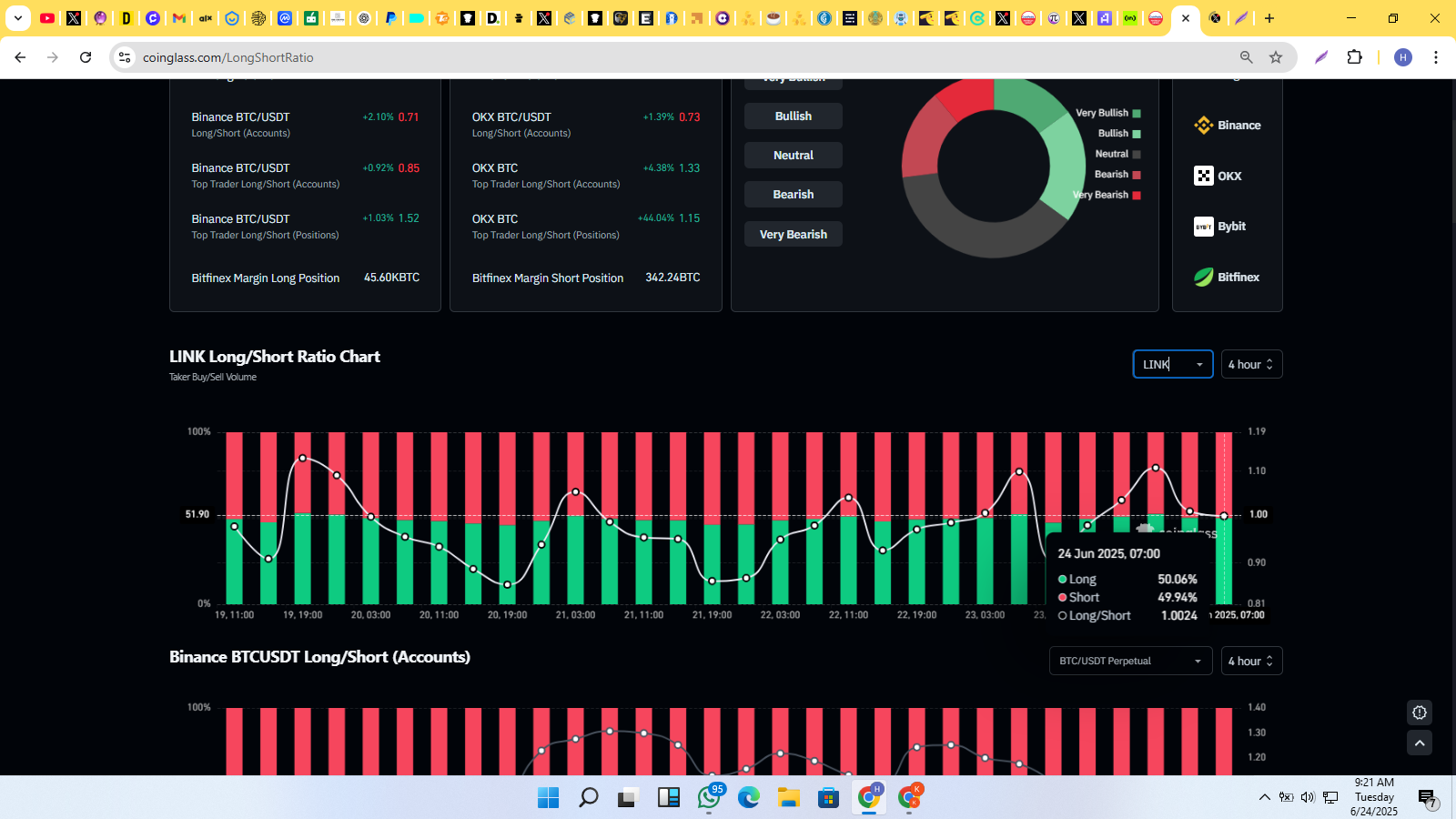Reload the coinglass page
The image size is (1456, 819).
coord(86,57)
